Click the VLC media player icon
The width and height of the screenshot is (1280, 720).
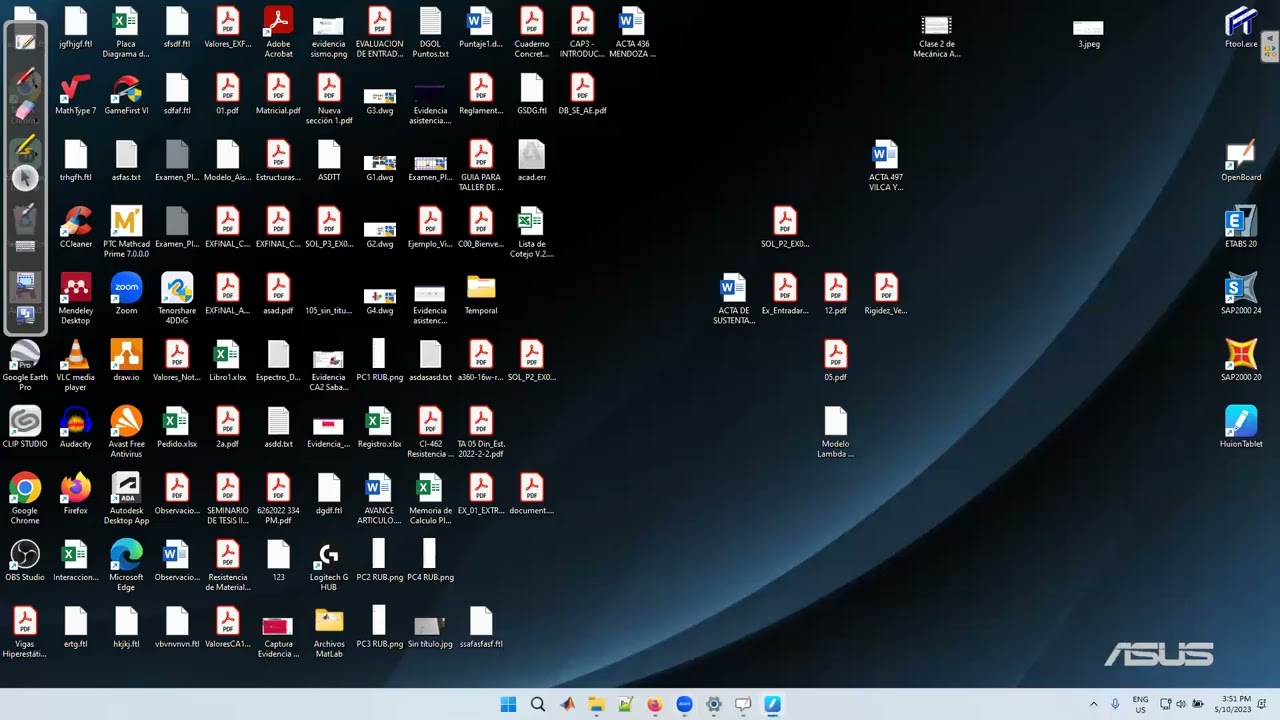point(76,366)
